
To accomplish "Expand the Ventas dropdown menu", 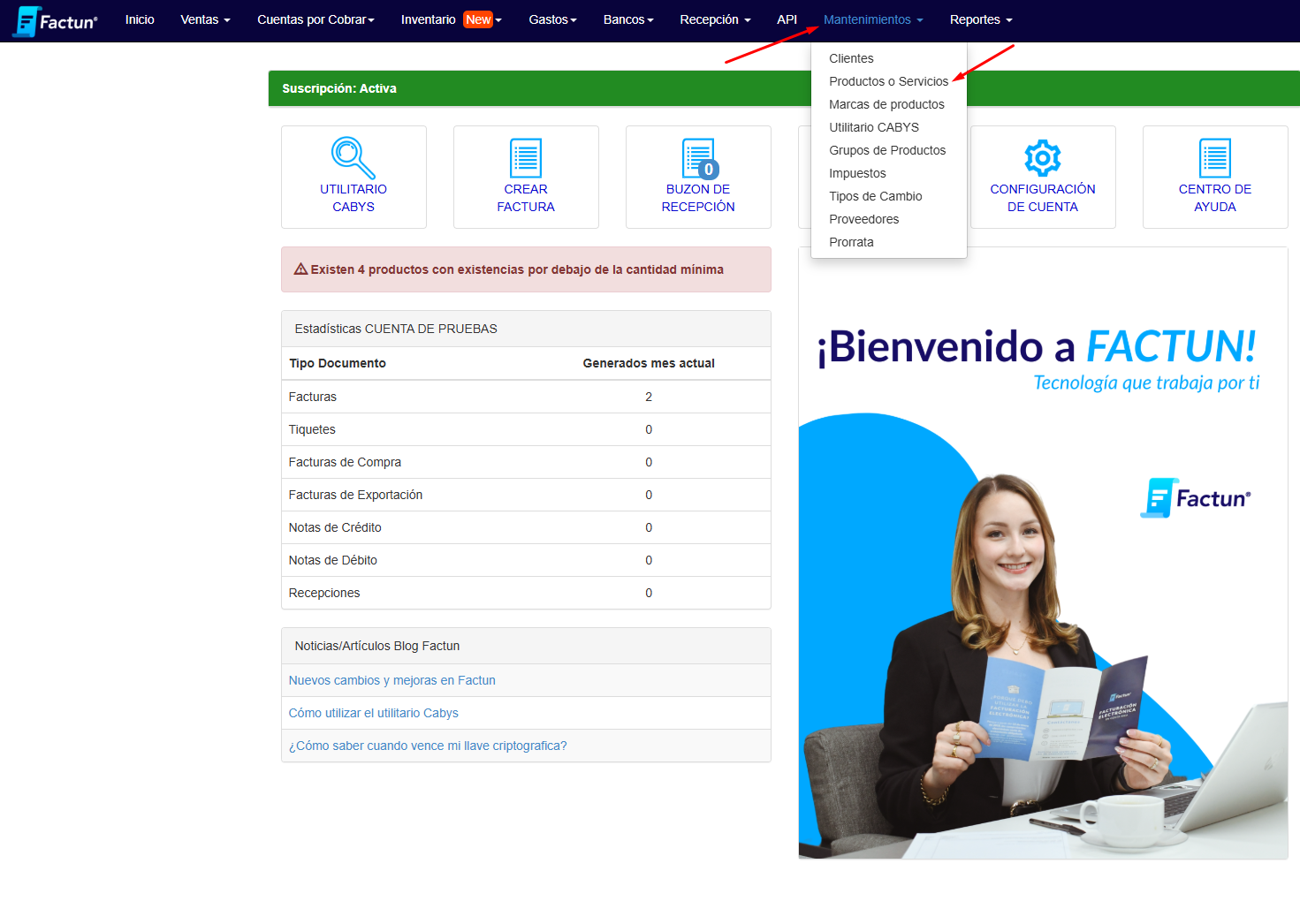I will point(205,19).
